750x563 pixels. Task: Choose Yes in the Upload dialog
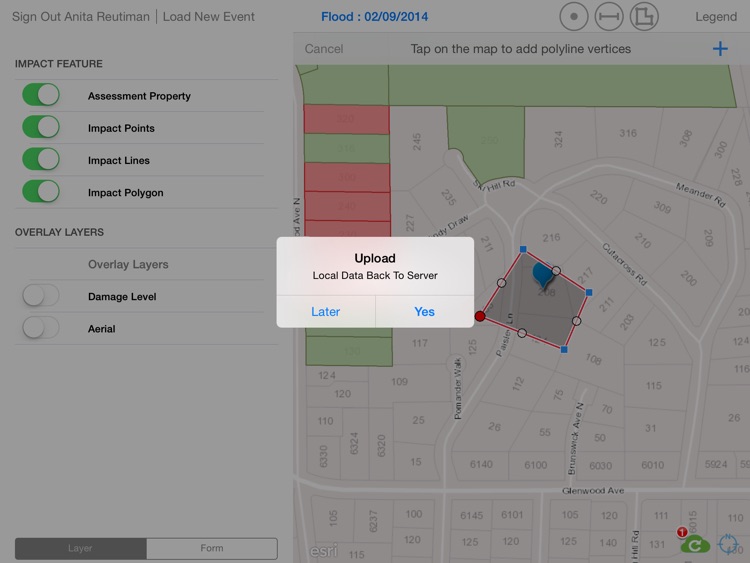425,312
